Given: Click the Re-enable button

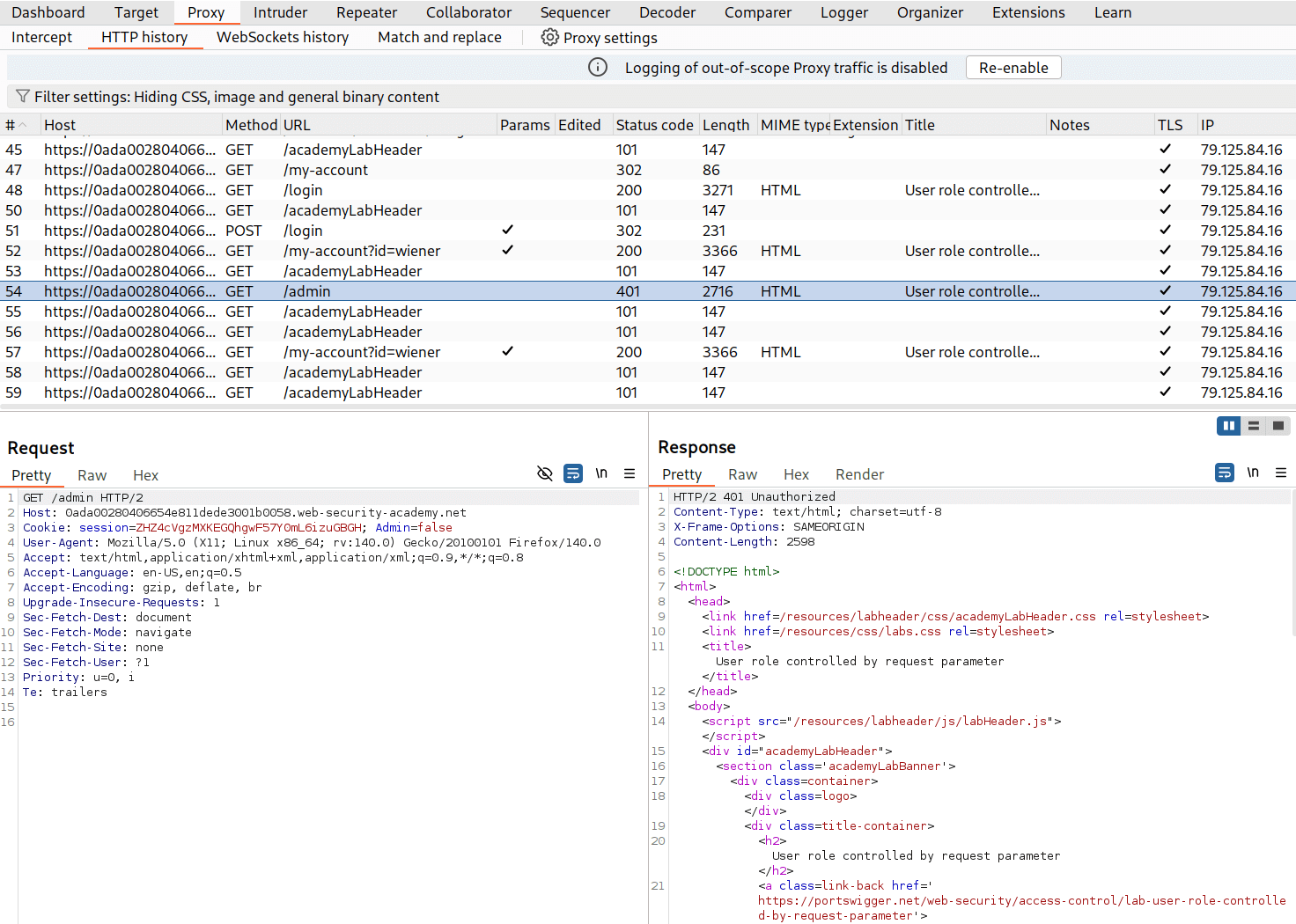Looking at the screenshot, I should [1012, 67].
